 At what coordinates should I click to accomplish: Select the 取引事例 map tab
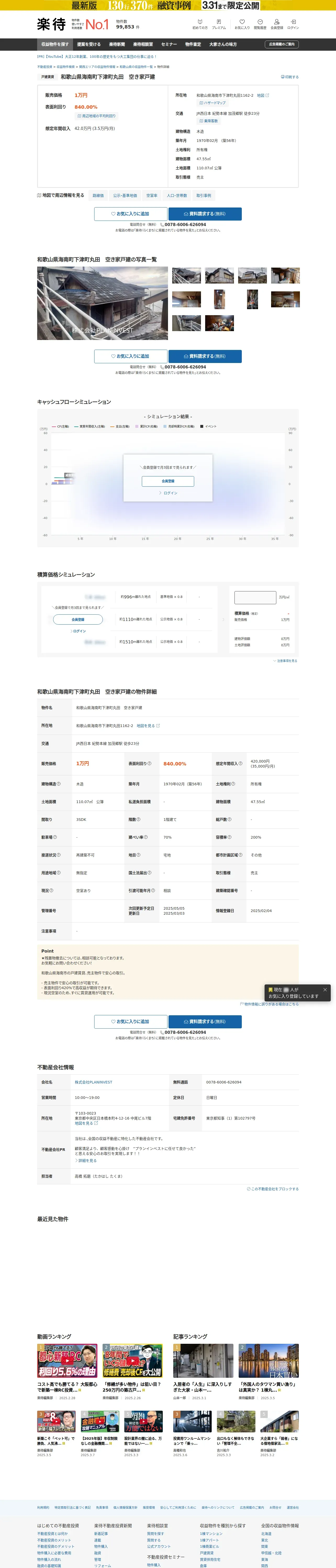(x=204, y=195)
